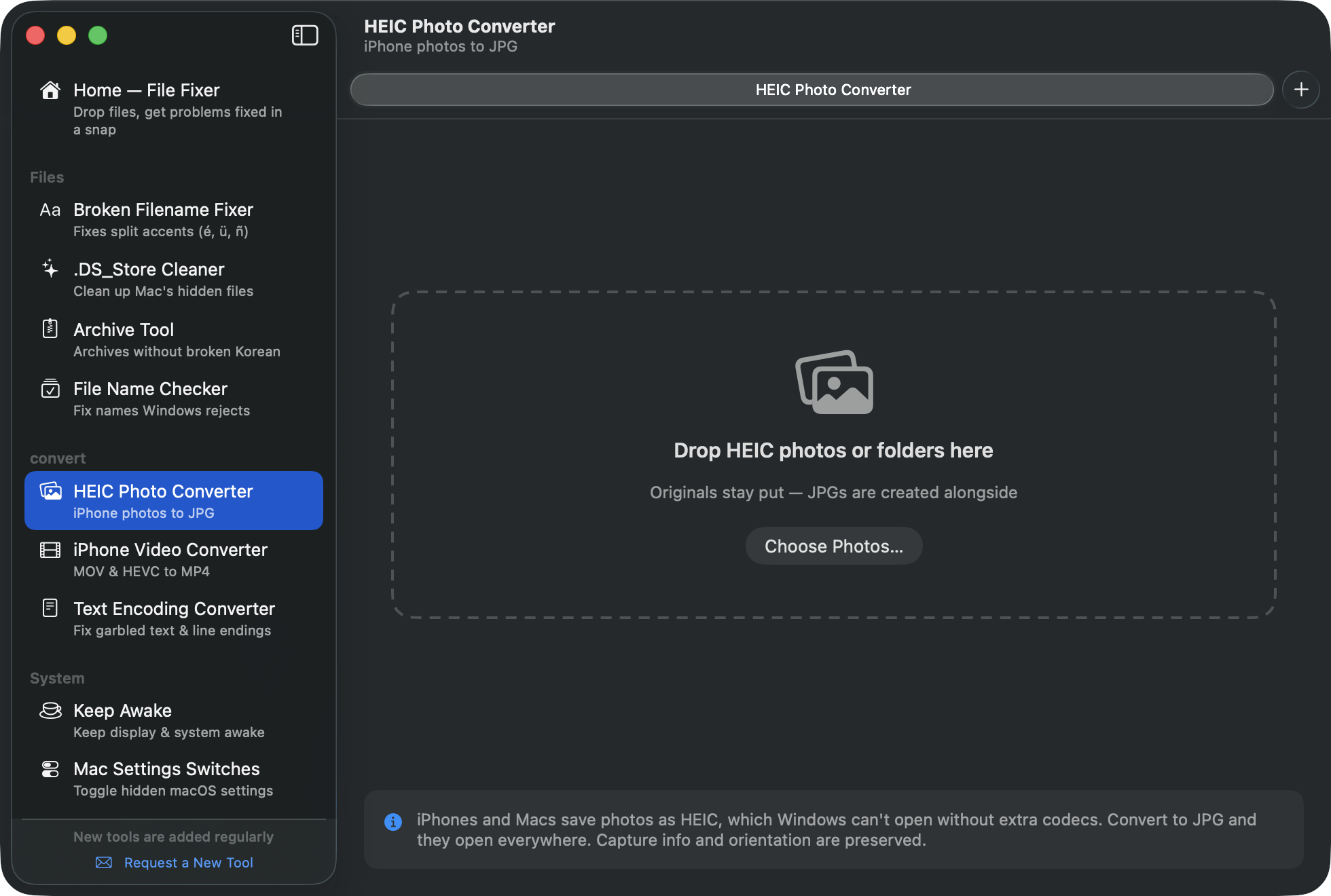Click the HEIC Photo Converter sidebar icon
The height and width of the screenshot is (896, 1331).
tap(50, 491)
